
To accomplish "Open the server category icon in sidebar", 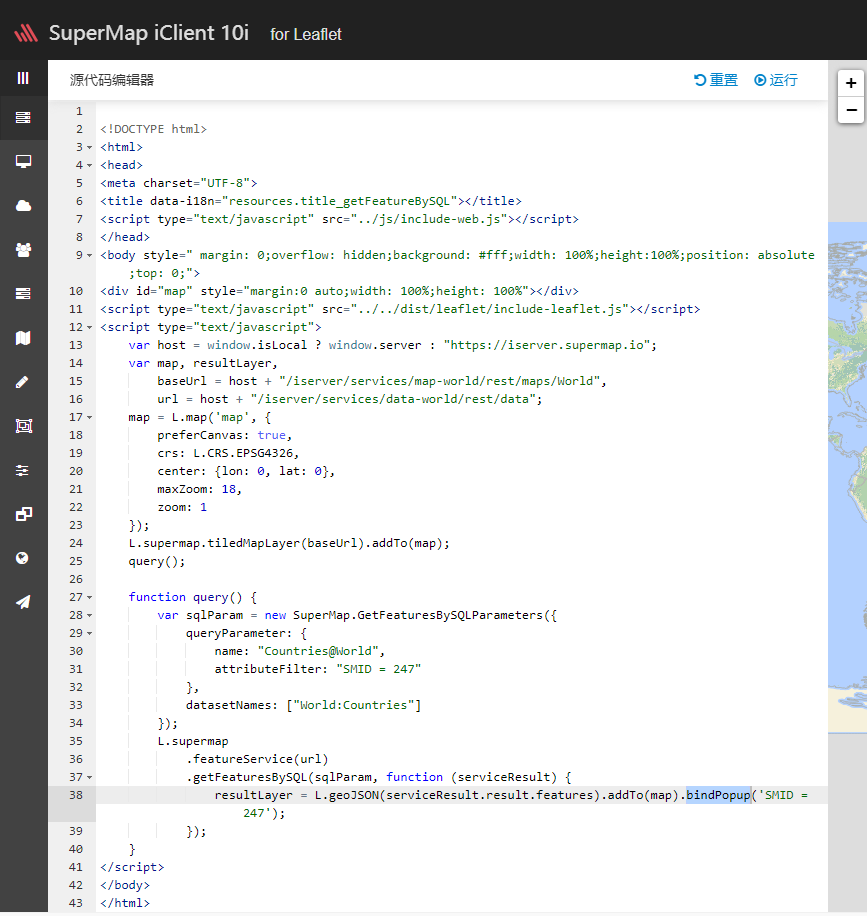I will 23,117.
